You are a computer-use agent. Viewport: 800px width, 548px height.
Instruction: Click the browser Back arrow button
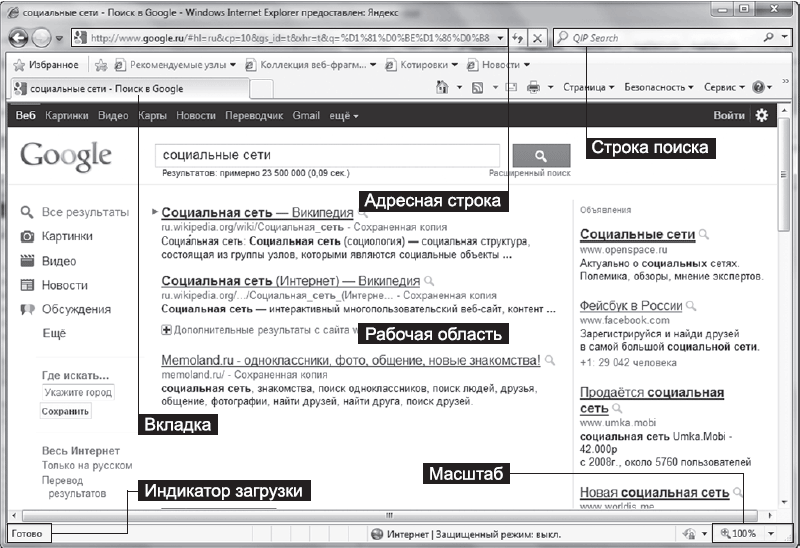click(x=19, y=38)
